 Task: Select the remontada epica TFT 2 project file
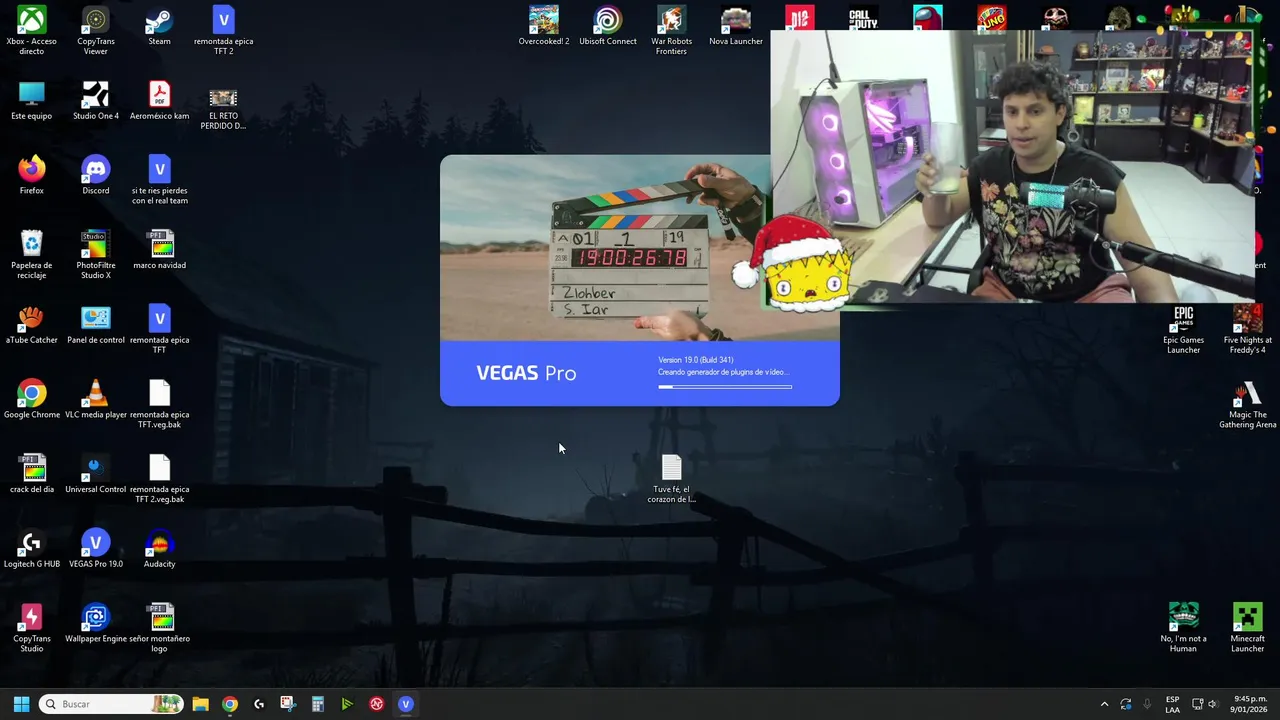click(x=223, y=30)
